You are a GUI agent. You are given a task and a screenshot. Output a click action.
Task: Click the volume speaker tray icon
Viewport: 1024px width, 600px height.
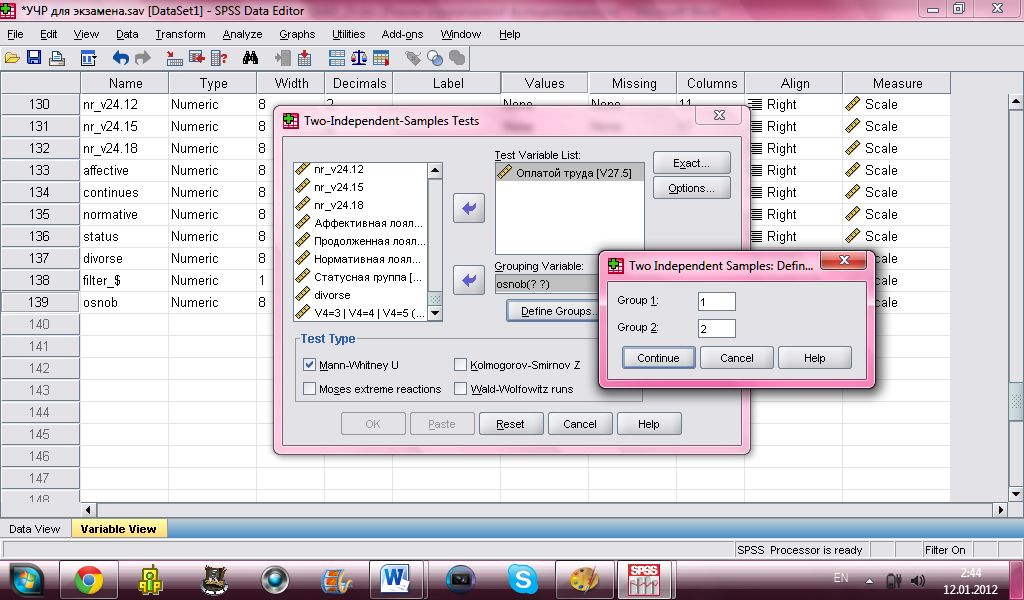918,580
